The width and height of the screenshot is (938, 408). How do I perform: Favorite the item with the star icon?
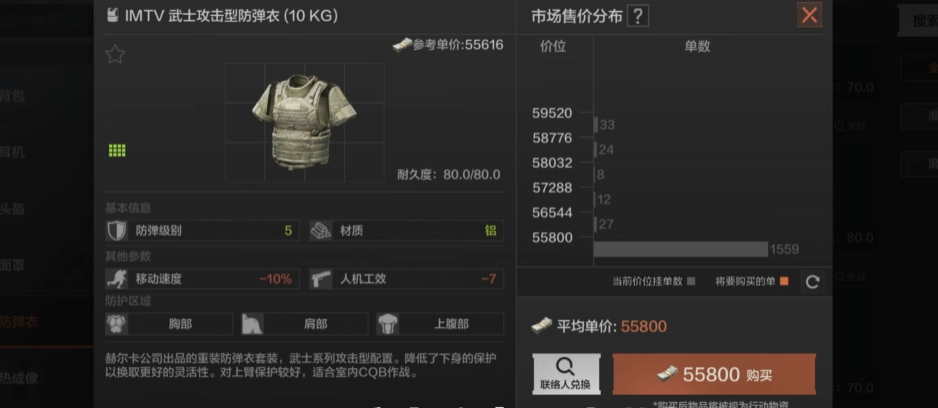(115, 54)
